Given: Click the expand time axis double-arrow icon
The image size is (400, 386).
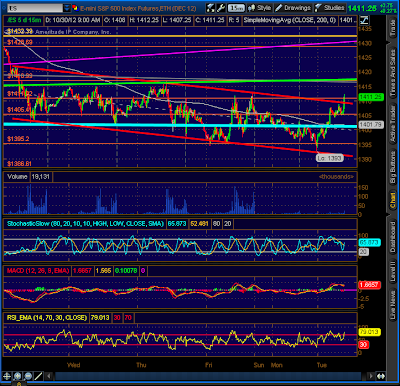Looking at the screenshot, I should point(381,376).
